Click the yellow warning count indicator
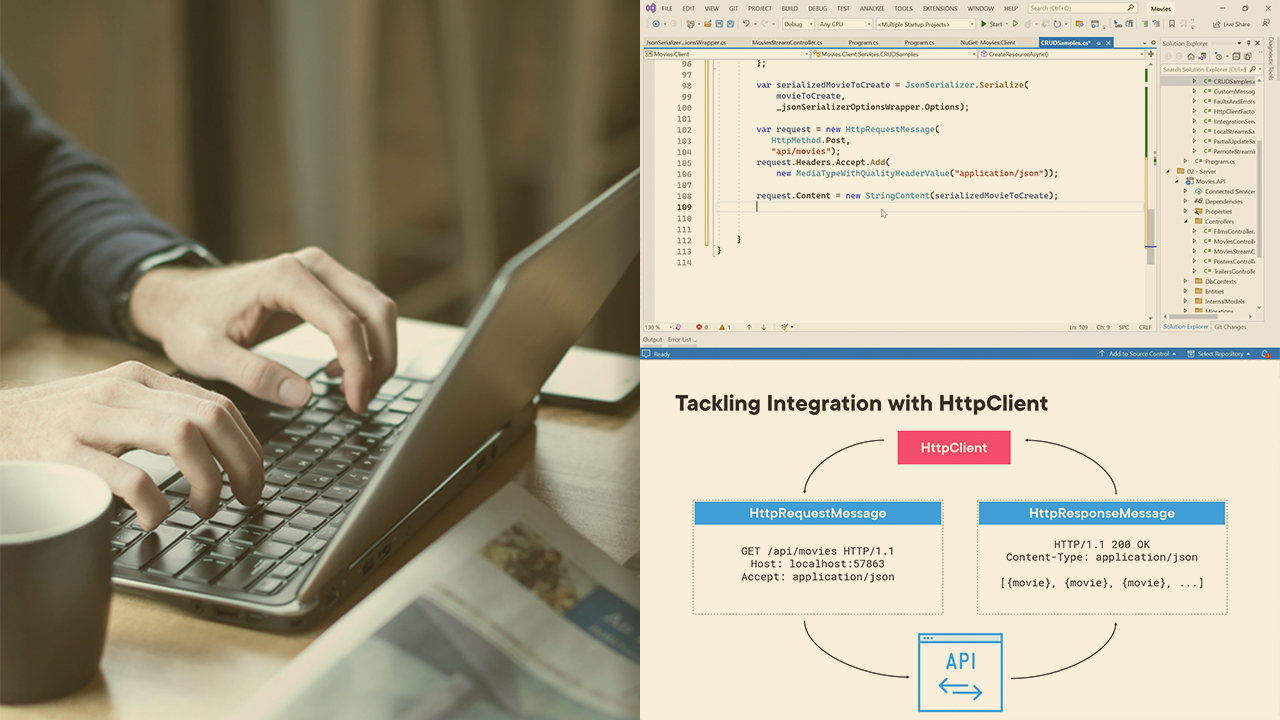This screenshot has width=1280, height=720. [725, 327]
